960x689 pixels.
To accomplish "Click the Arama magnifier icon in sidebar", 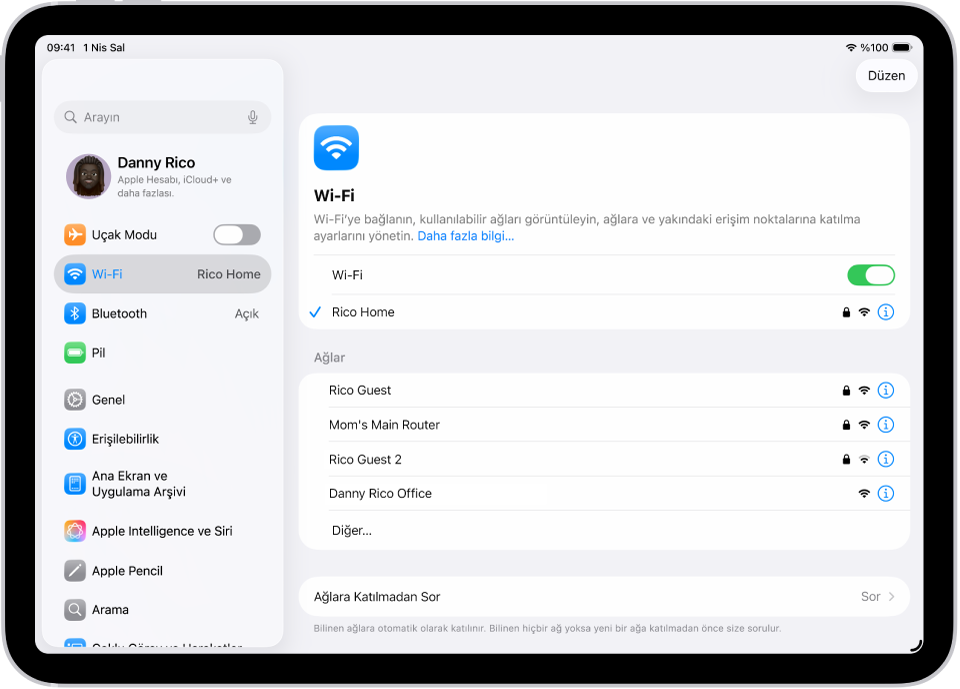I will 75,610.
